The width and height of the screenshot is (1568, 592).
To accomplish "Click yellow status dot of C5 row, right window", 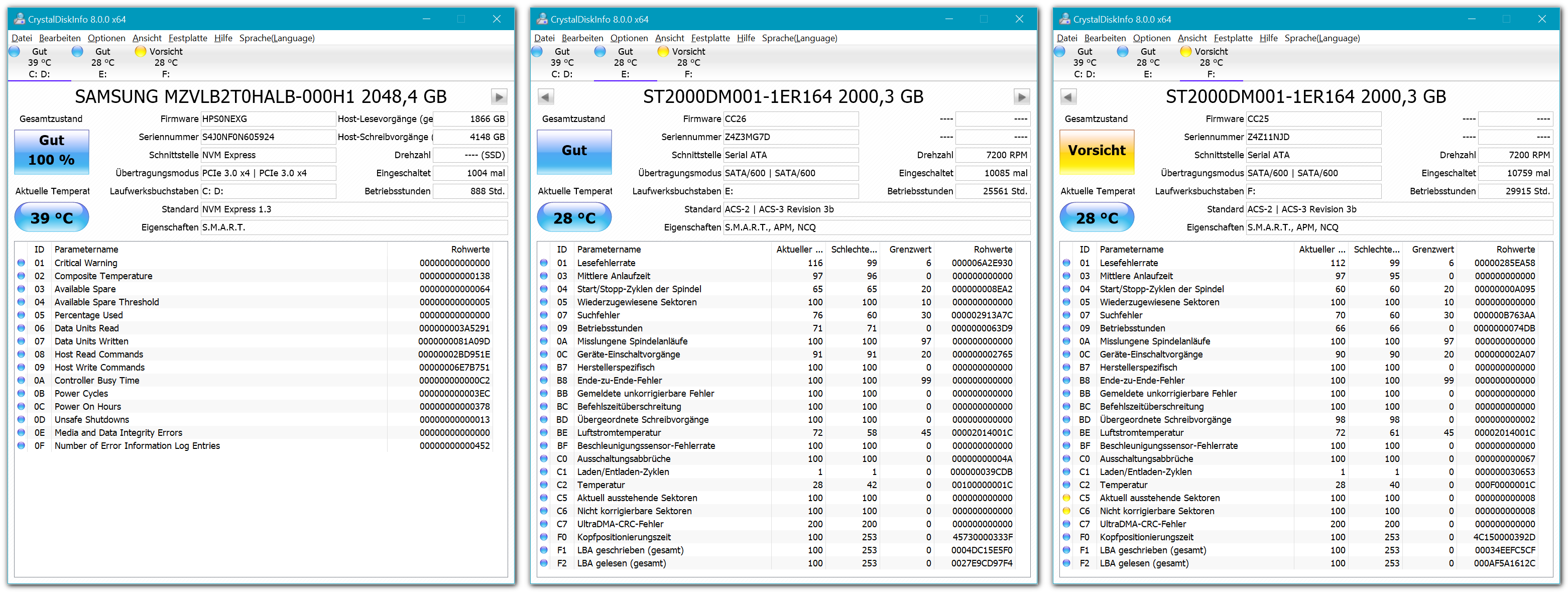I will [1066, 498].
